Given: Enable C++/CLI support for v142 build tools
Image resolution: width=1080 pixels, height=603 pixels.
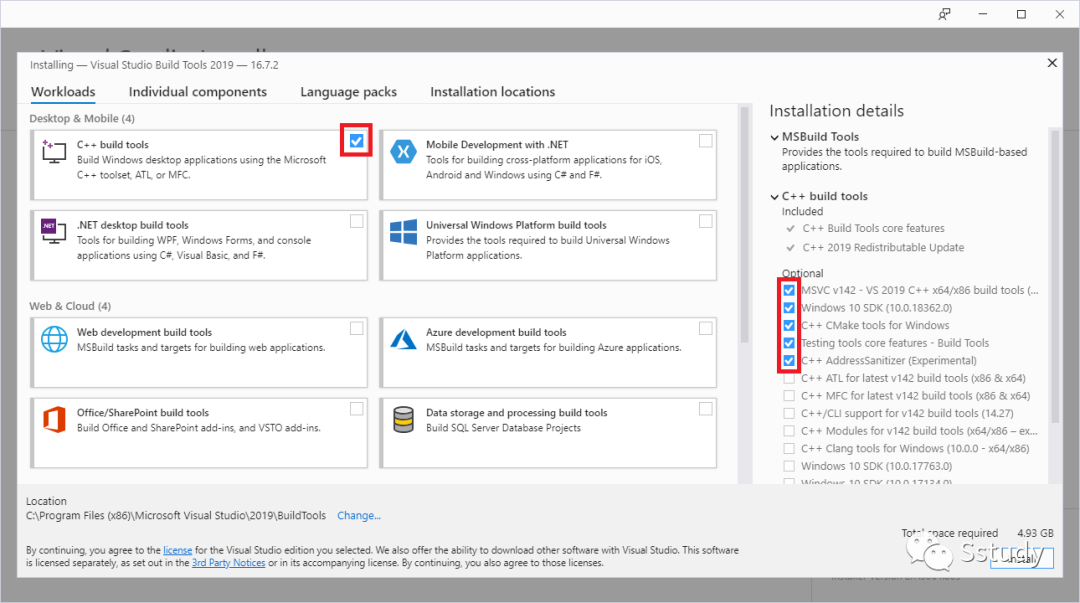Looking at the screenshot, I should [x=789, y=413].
